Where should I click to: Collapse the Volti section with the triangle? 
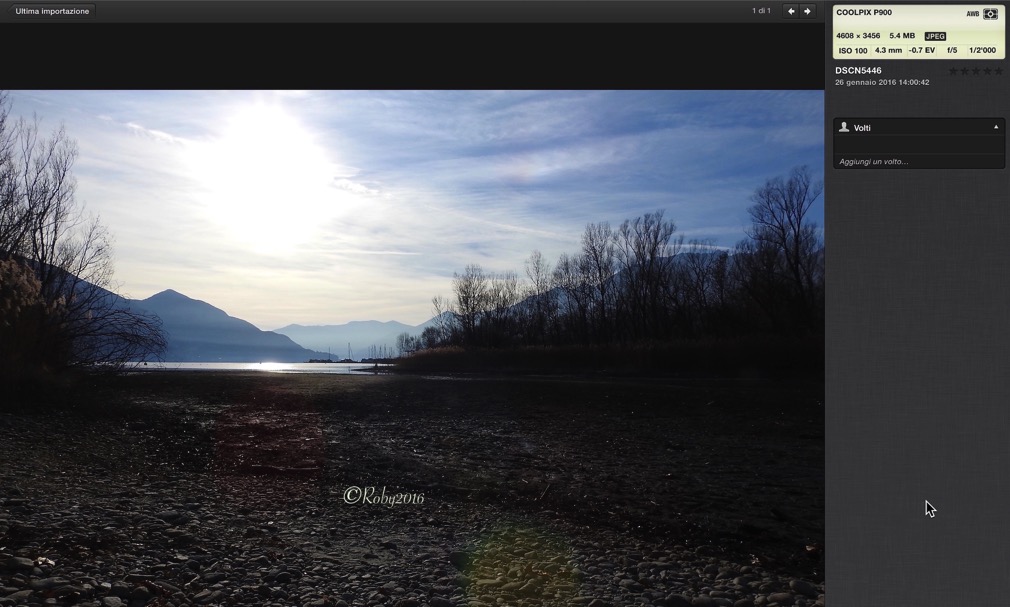pyautogui.click(x=995, y=127)
